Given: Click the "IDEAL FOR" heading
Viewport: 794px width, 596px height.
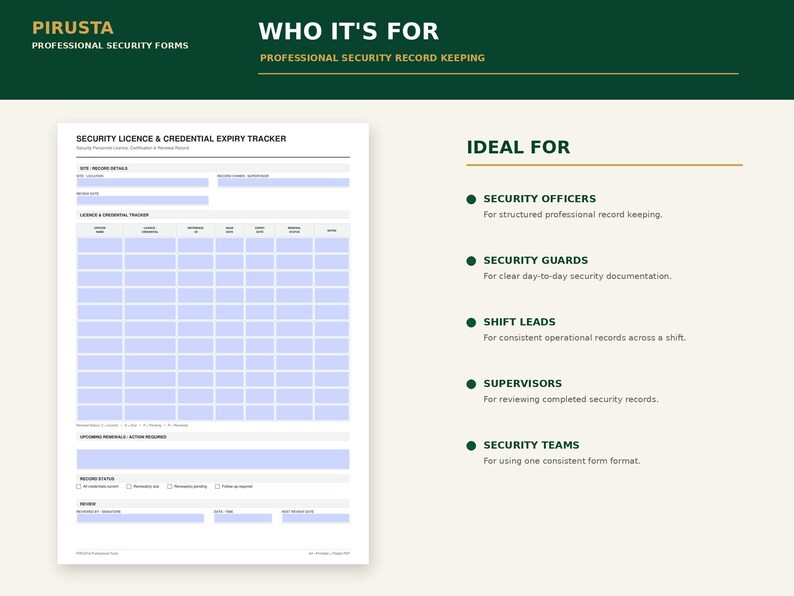Looking at the screenshot, I should coord(518,147).
